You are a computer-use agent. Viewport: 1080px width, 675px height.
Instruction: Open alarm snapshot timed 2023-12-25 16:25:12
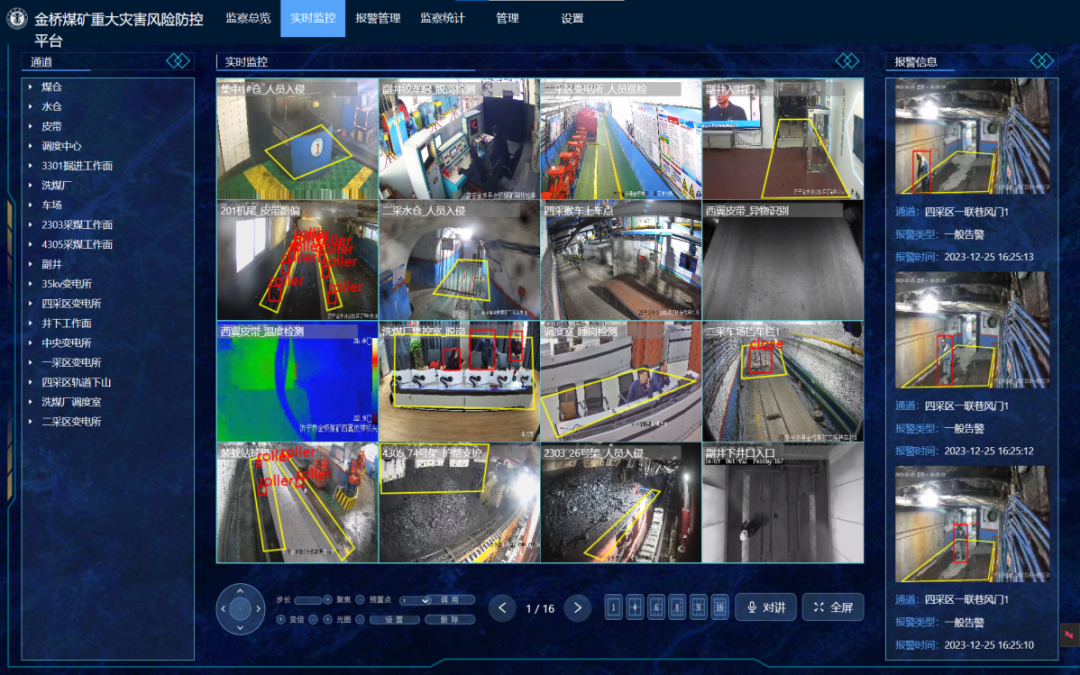(x=972, y=330)
